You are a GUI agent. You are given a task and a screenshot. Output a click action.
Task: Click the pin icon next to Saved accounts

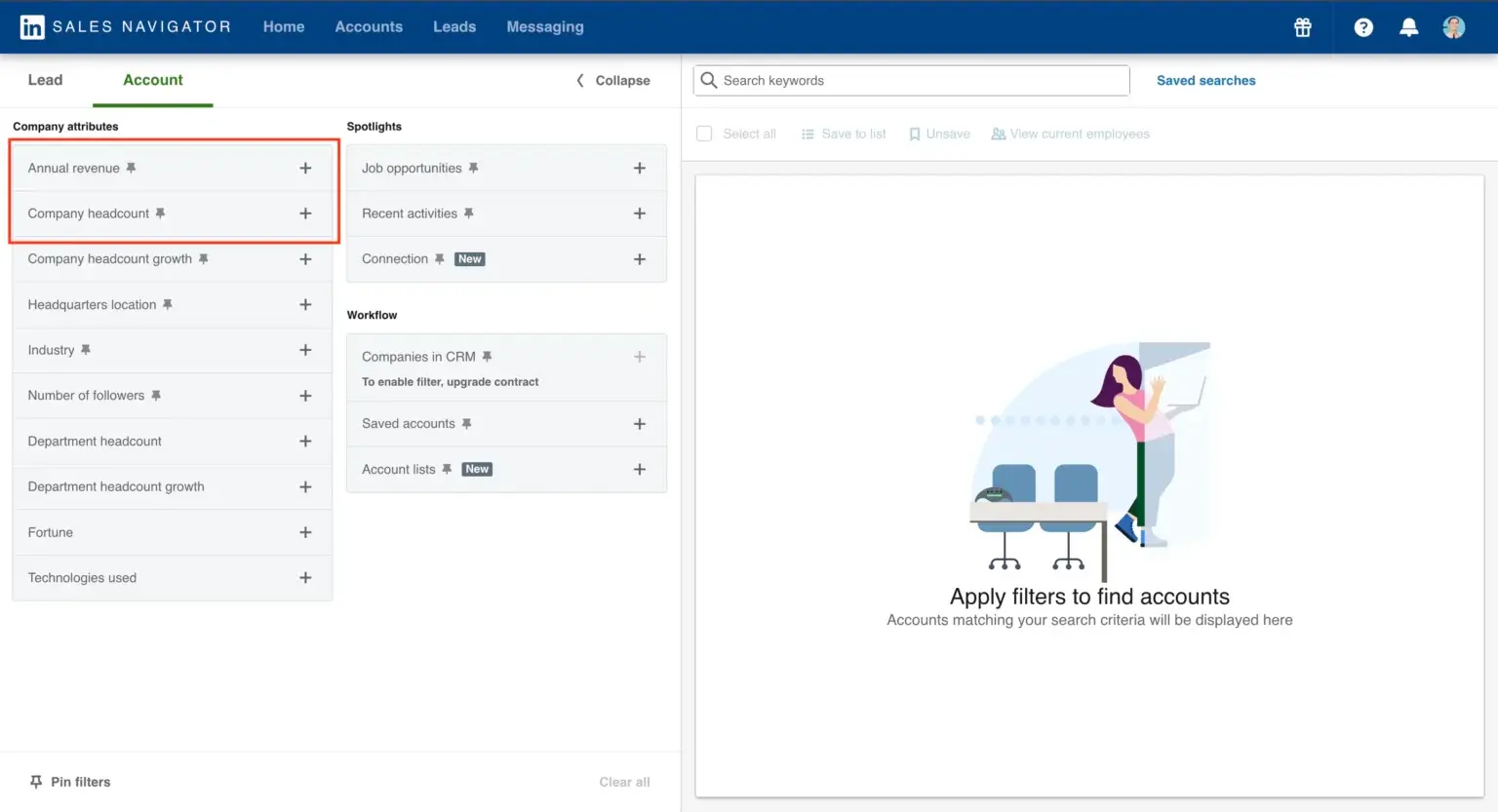[466, 424]
